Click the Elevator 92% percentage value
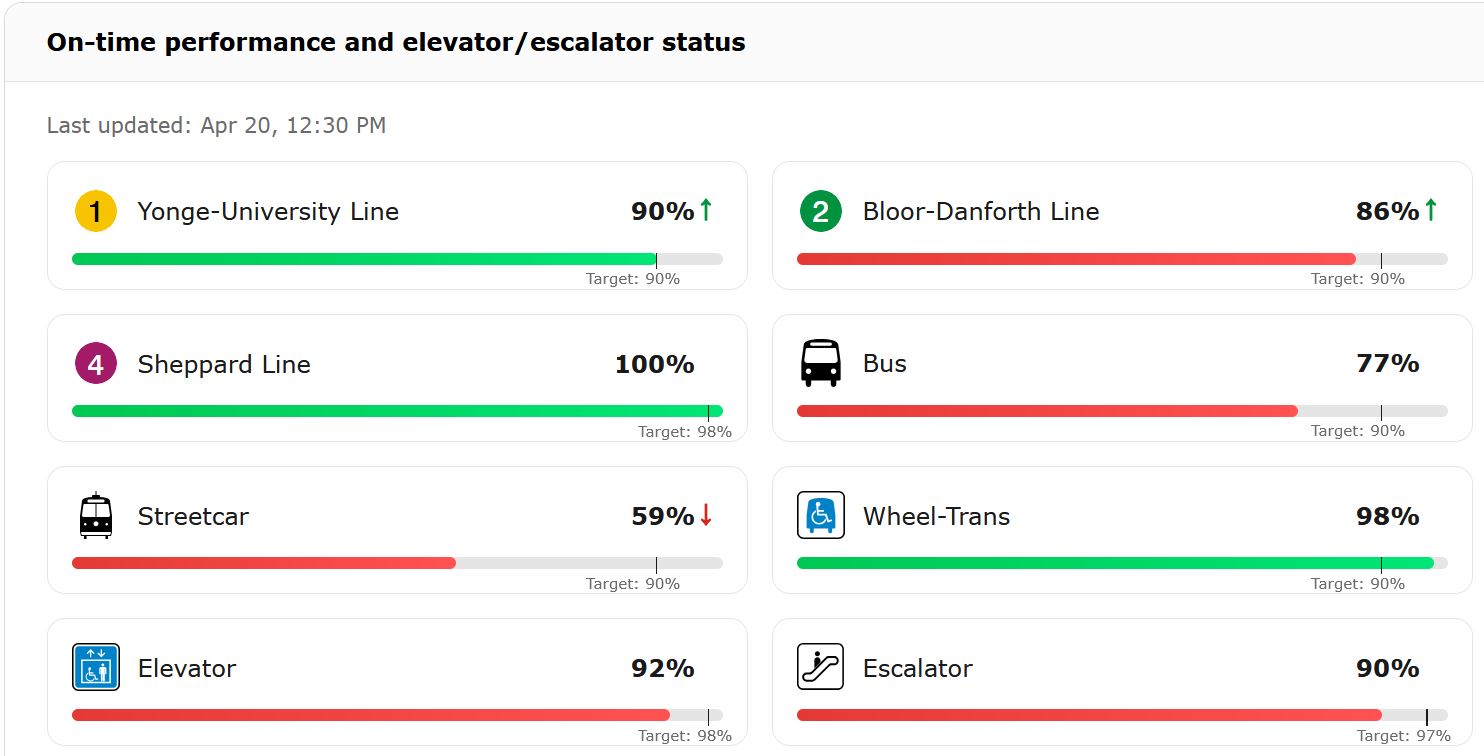 click(662, 668)
